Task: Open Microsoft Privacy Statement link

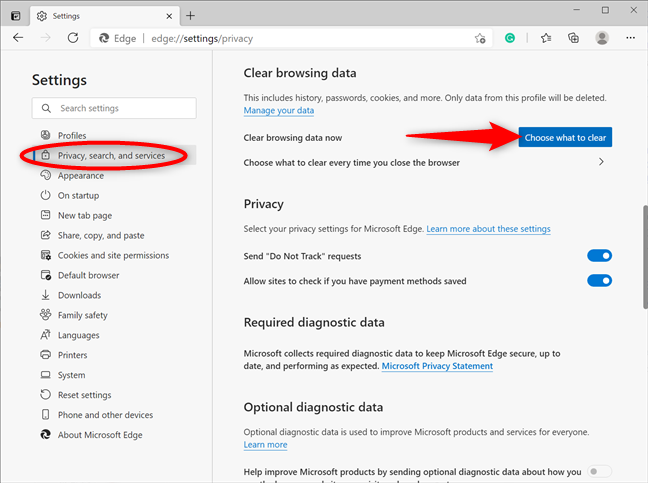Action: point(437,366)
